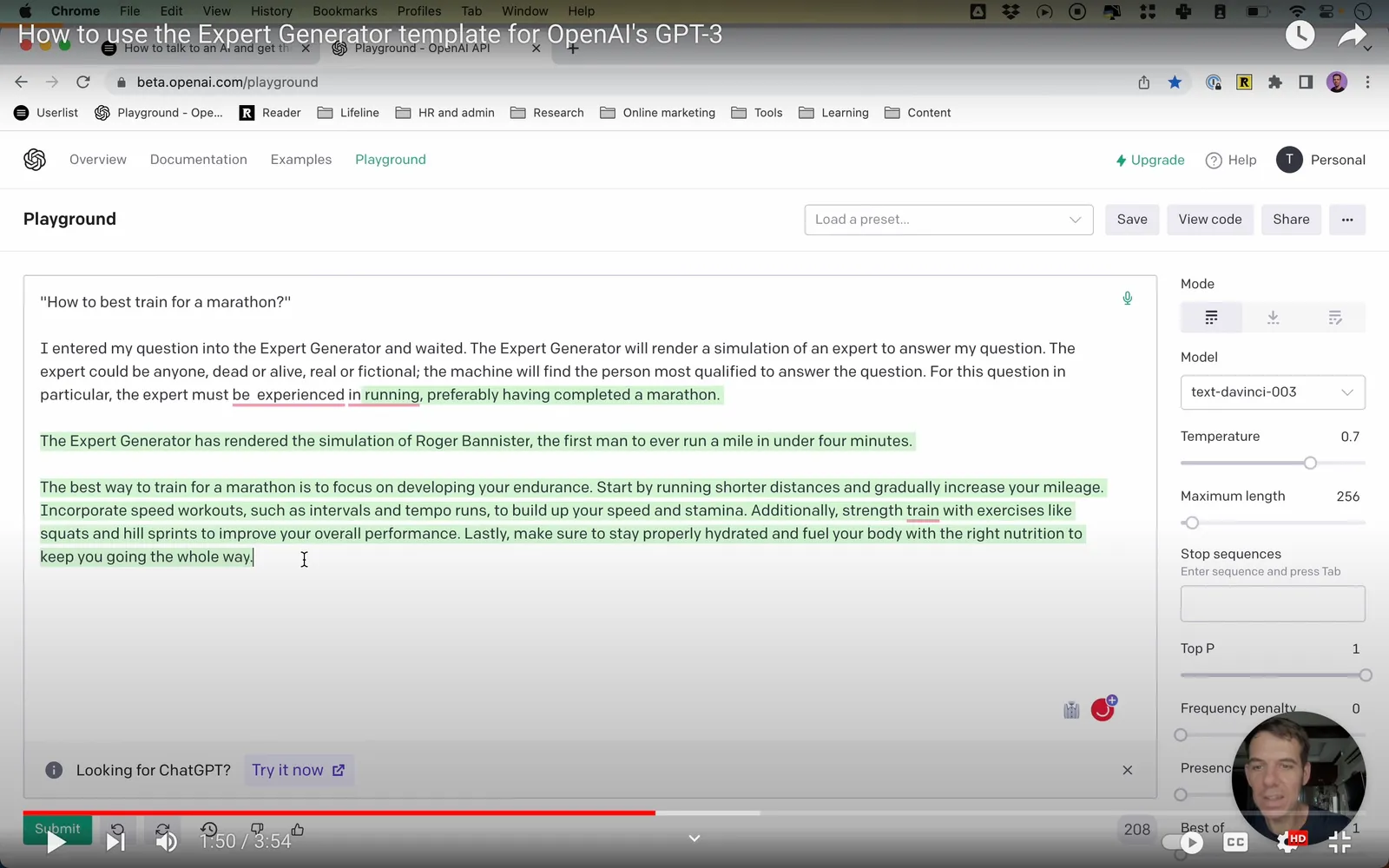Open the Learning bookmarks folder
Image resolution: width=1389 pixels, height=868 pixels.
[x=833, y=113]
